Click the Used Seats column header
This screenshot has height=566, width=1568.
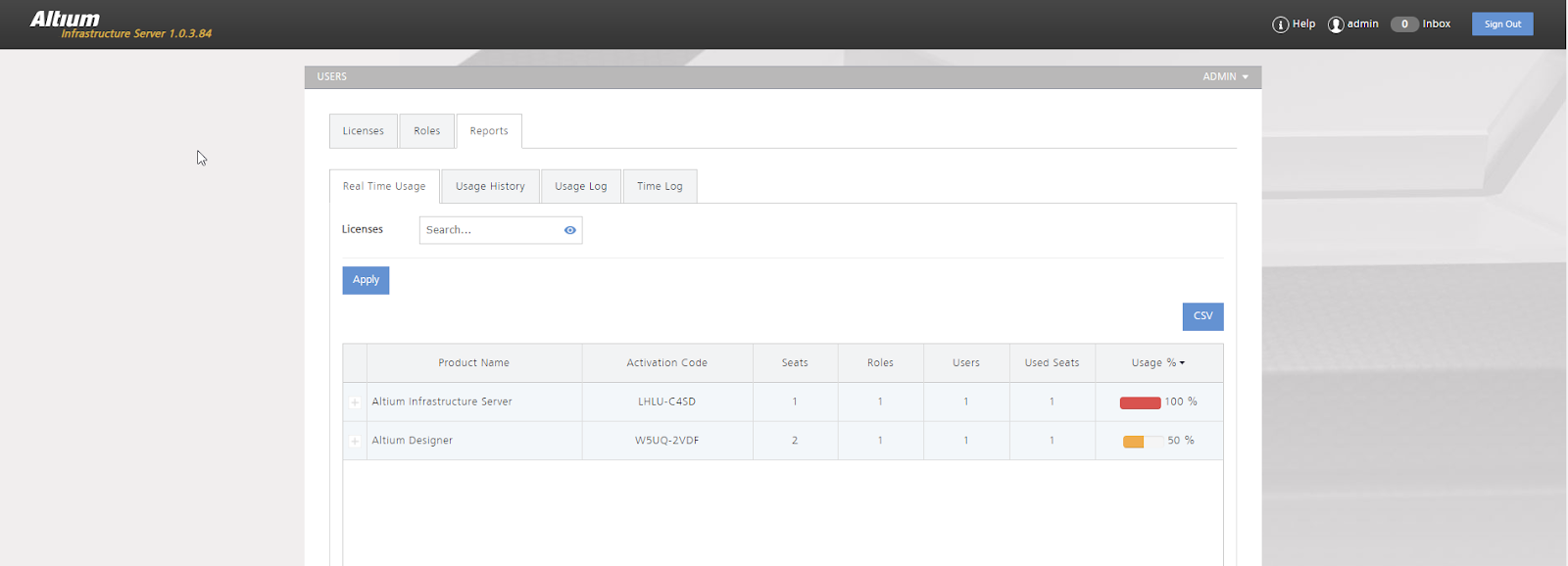coord(1052,363)
